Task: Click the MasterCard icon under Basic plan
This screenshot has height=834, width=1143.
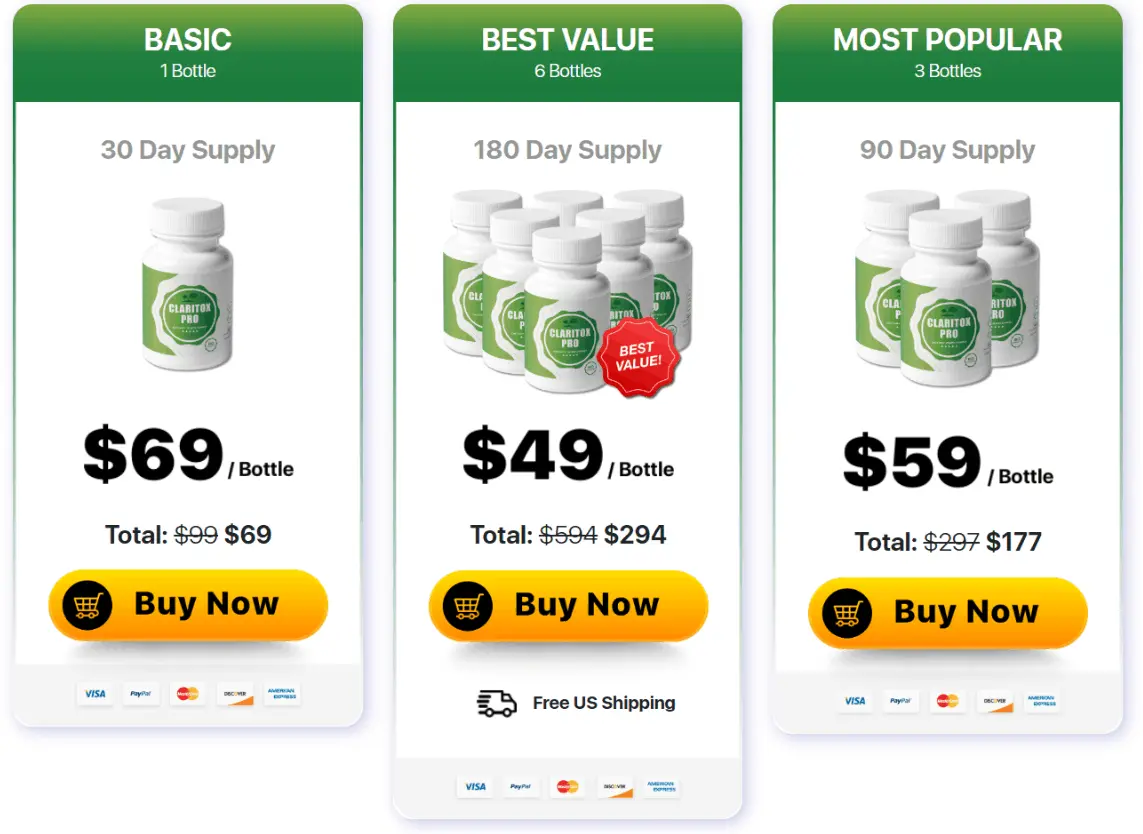Action: point(188,693)
